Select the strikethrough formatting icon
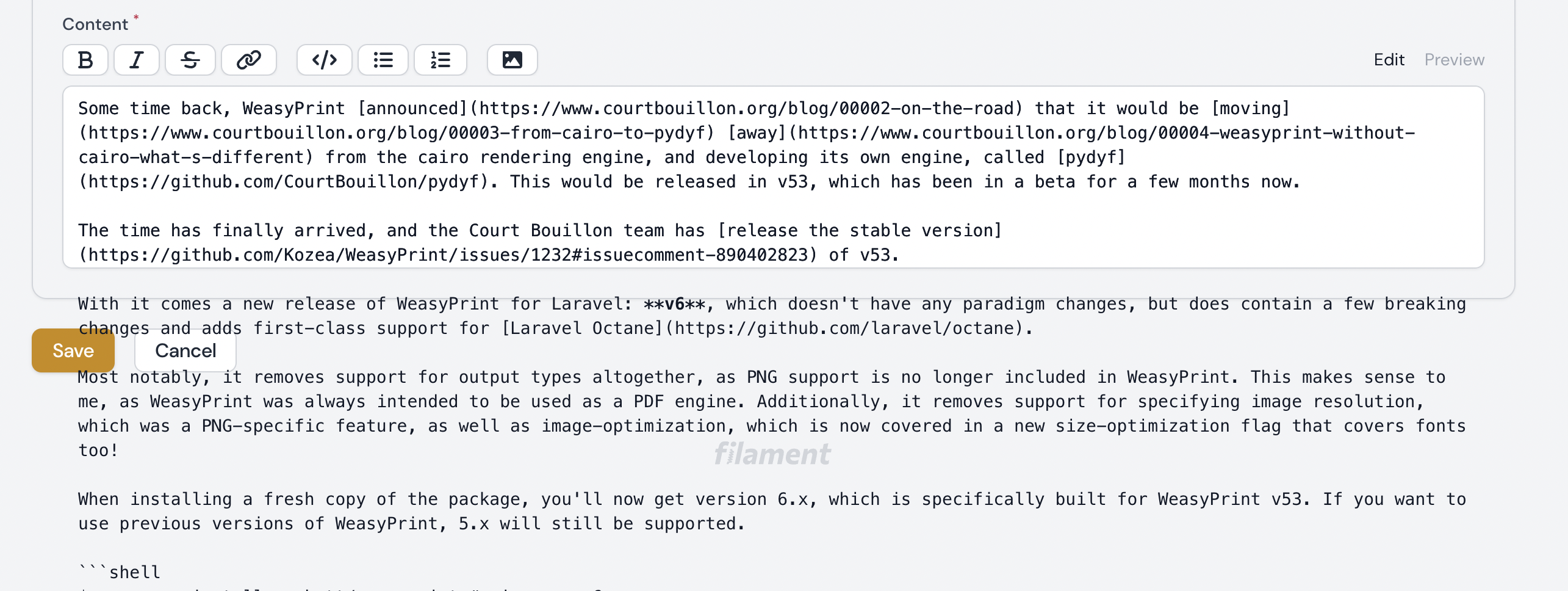Image resolution: width=1568 pixels, height=591 pixels. pos(190,59)
